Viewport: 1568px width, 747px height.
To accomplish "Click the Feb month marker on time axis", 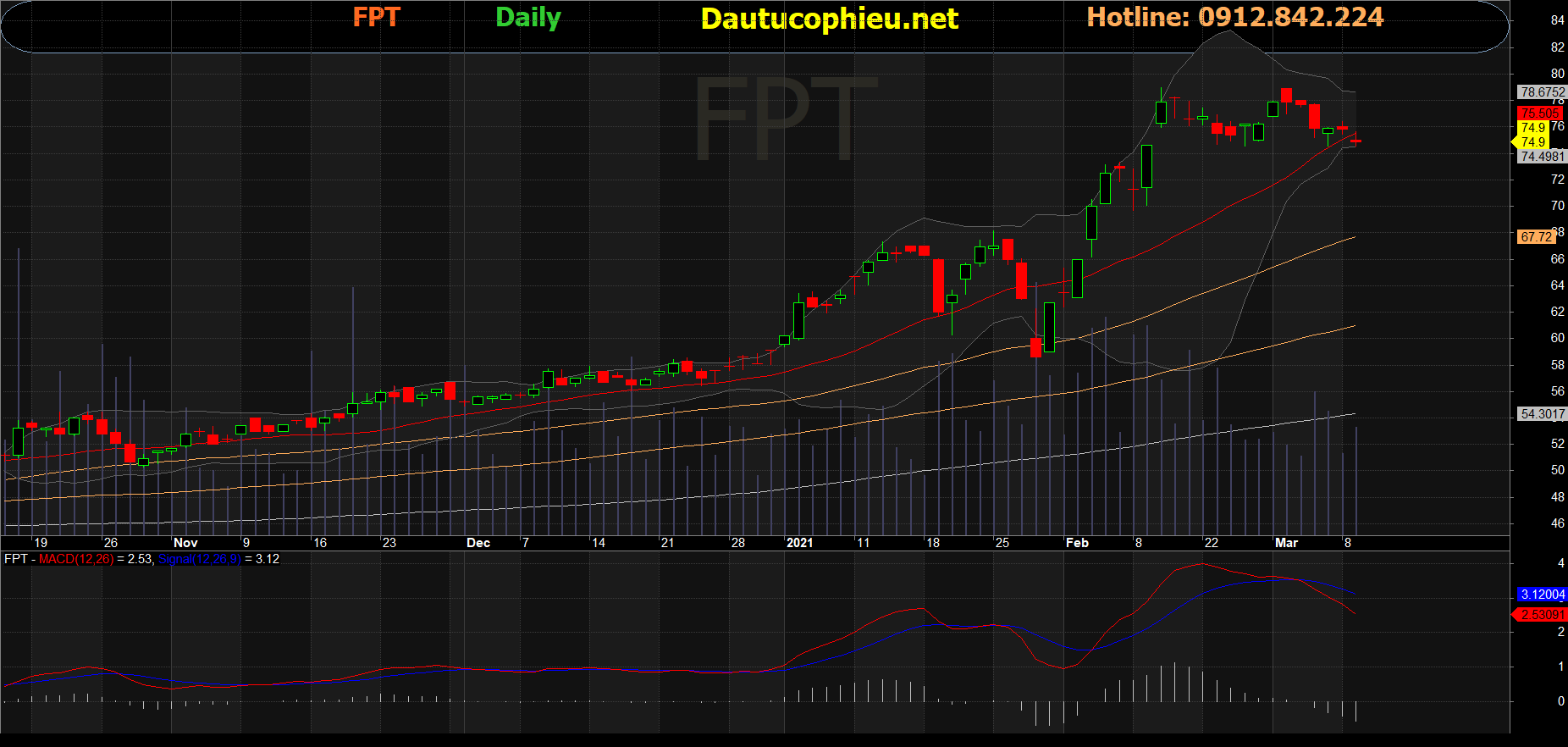I will (x=1077, y=543).
